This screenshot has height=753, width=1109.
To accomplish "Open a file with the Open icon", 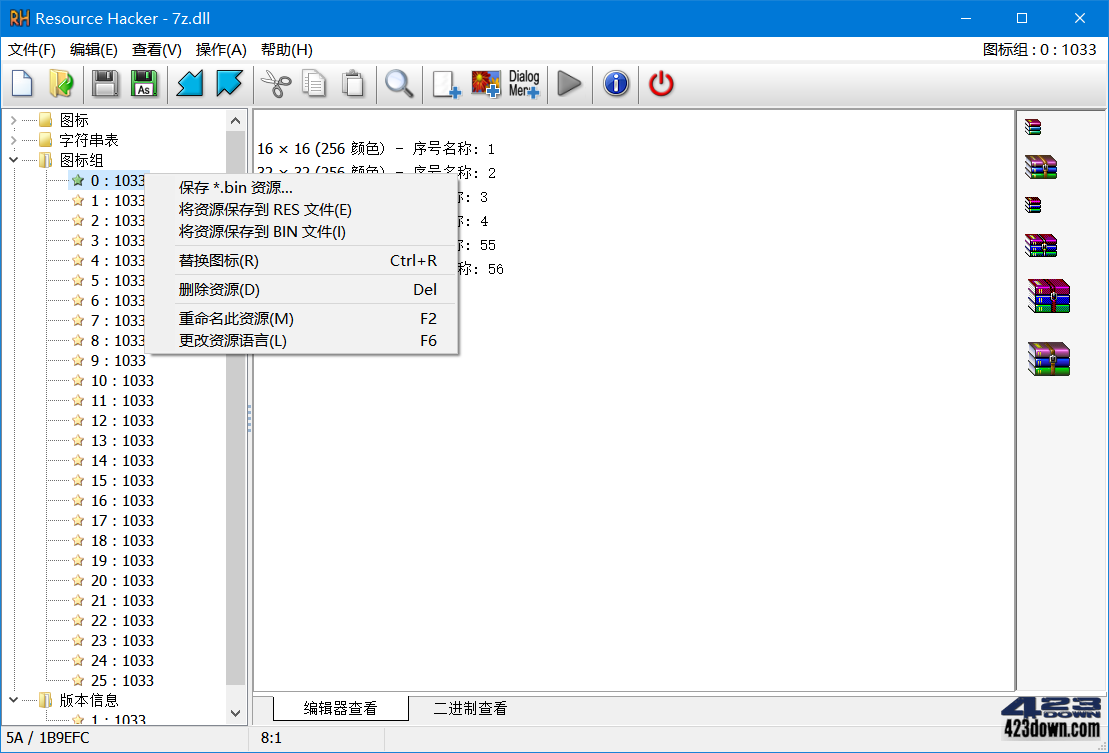I will coord(61,84).
